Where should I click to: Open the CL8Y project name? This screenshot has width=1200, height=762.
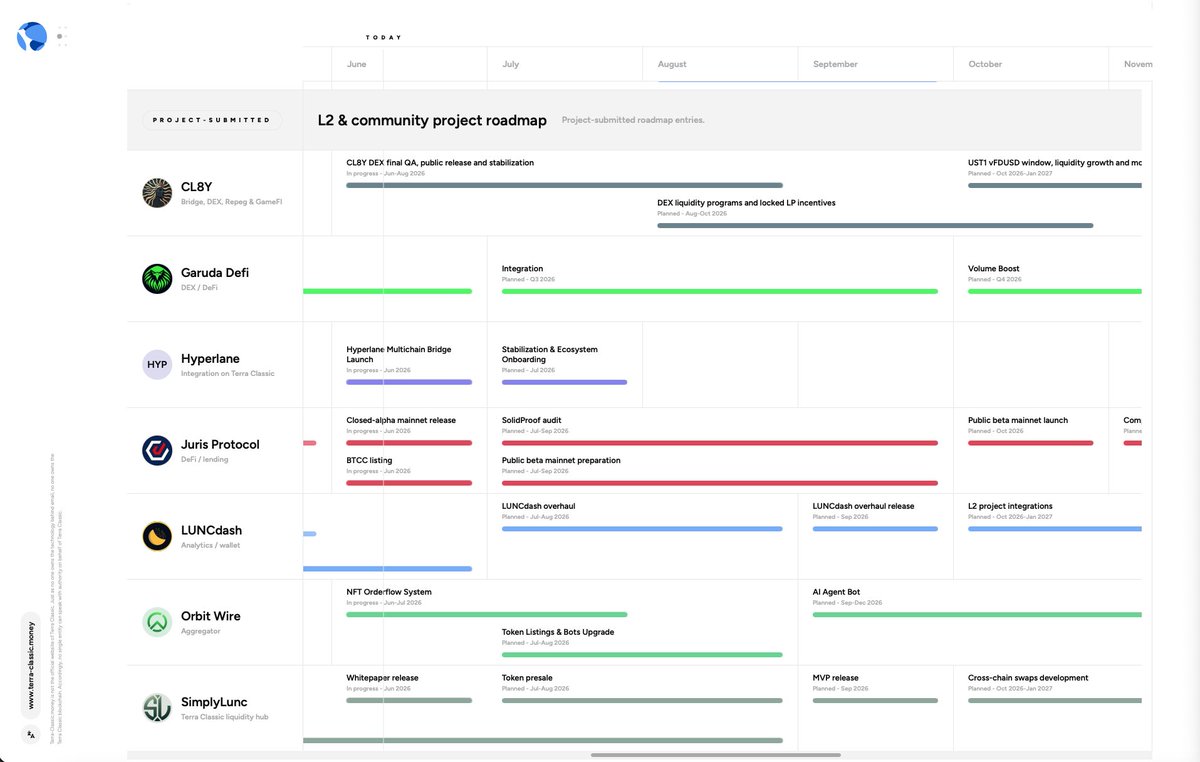pyautogui.click(x=197, y=186)
